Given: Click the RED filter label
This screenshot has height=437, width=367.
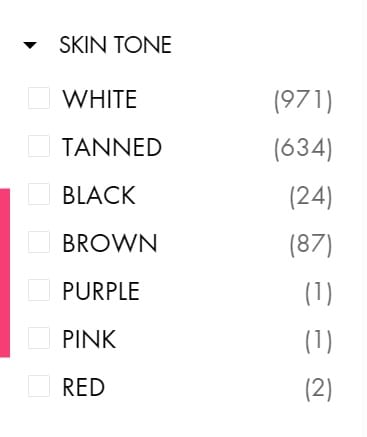Looking at the screenshot, I should 84,387.
